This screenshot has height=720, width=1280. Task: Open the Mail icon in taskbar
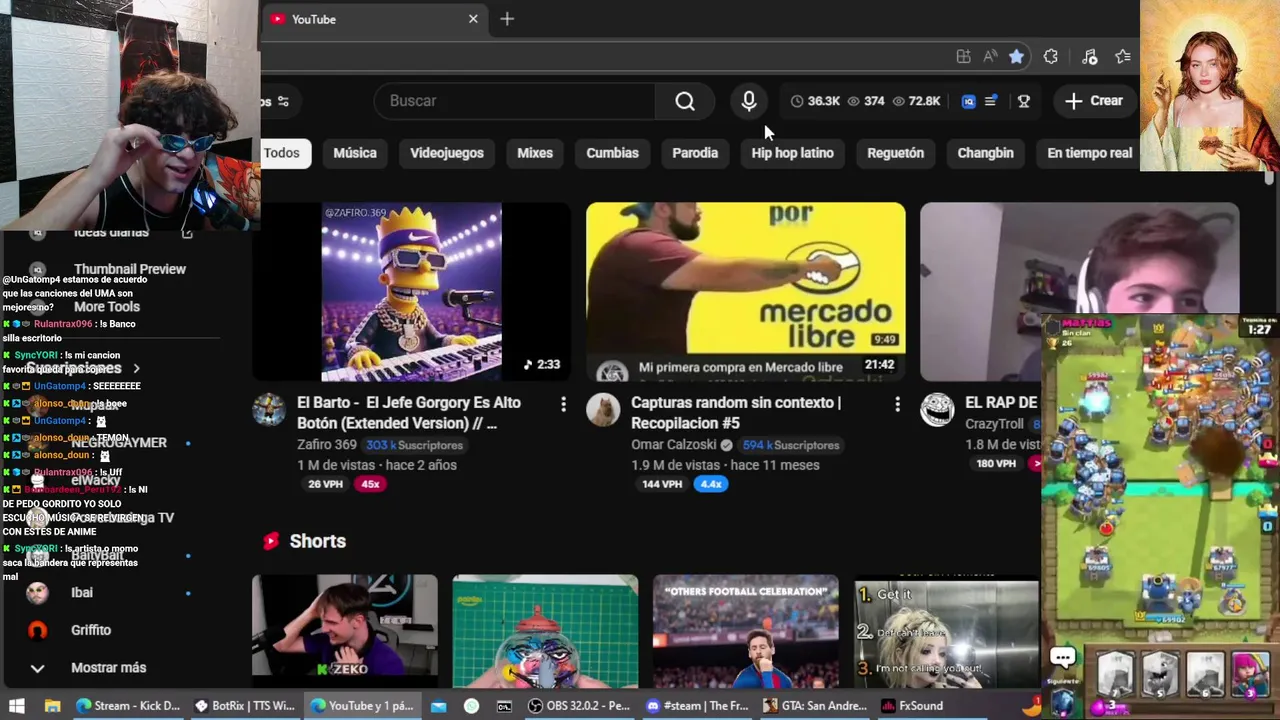(x=438, y=705)
